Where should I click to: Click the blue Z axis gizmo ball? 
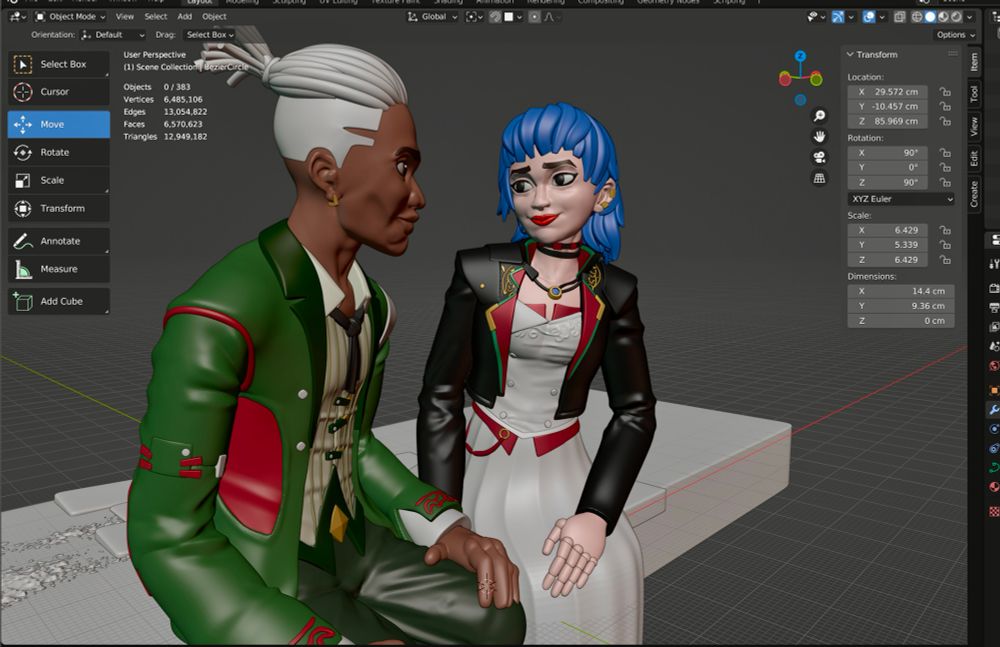800,56
